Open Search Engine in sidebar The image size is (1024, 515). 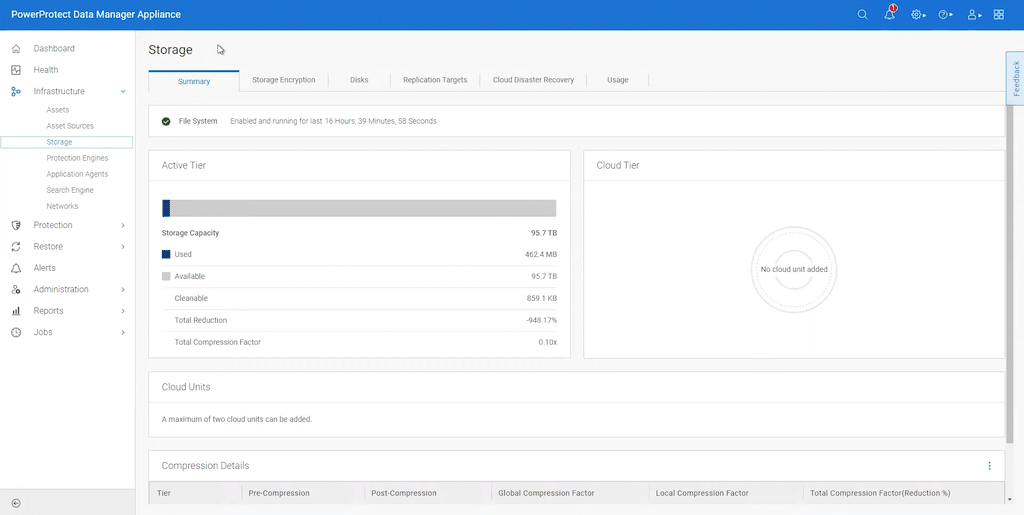pos(70,190)
